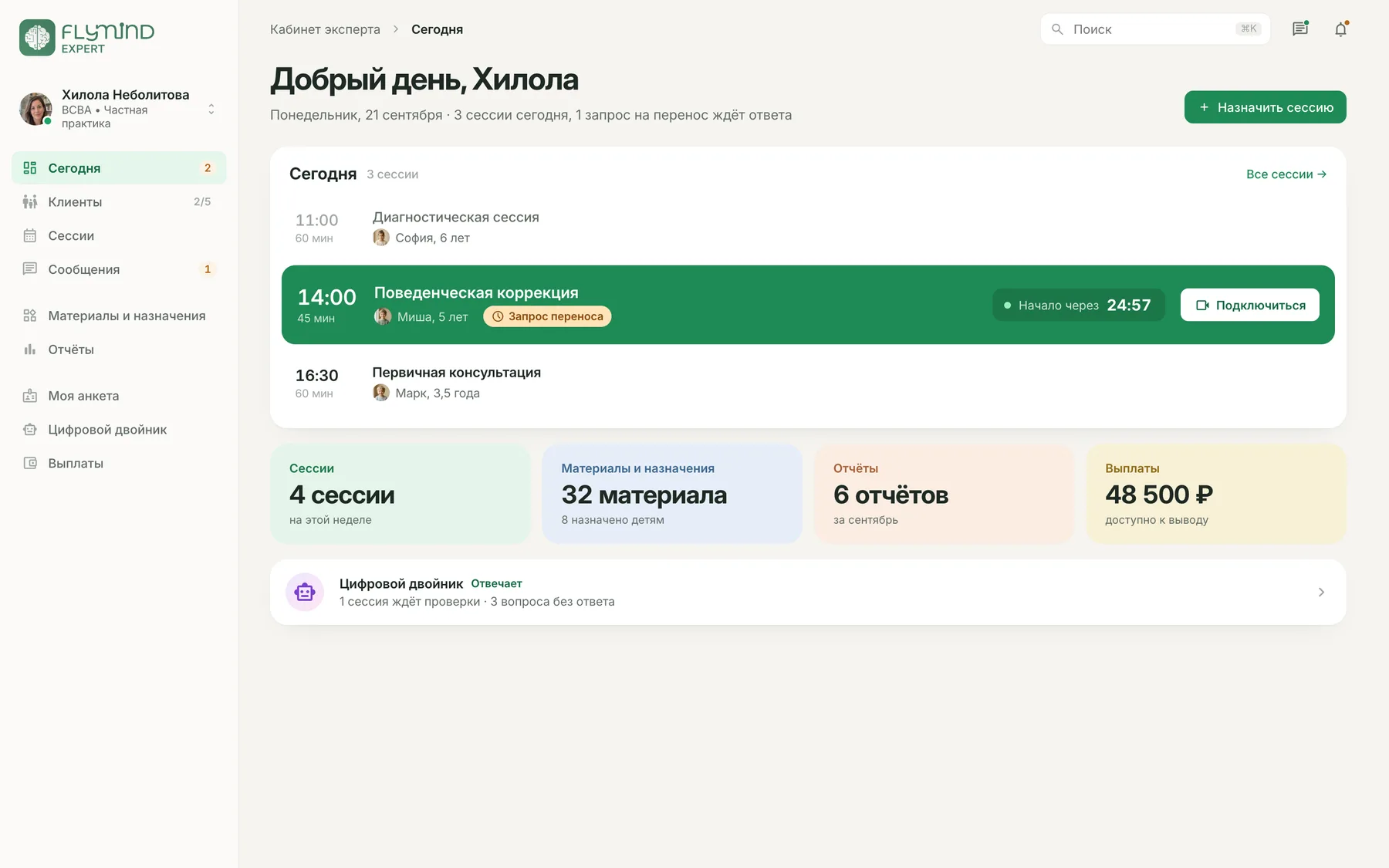Click the breadcrumb arrow after Кабинет эксперта

point(396,29)
